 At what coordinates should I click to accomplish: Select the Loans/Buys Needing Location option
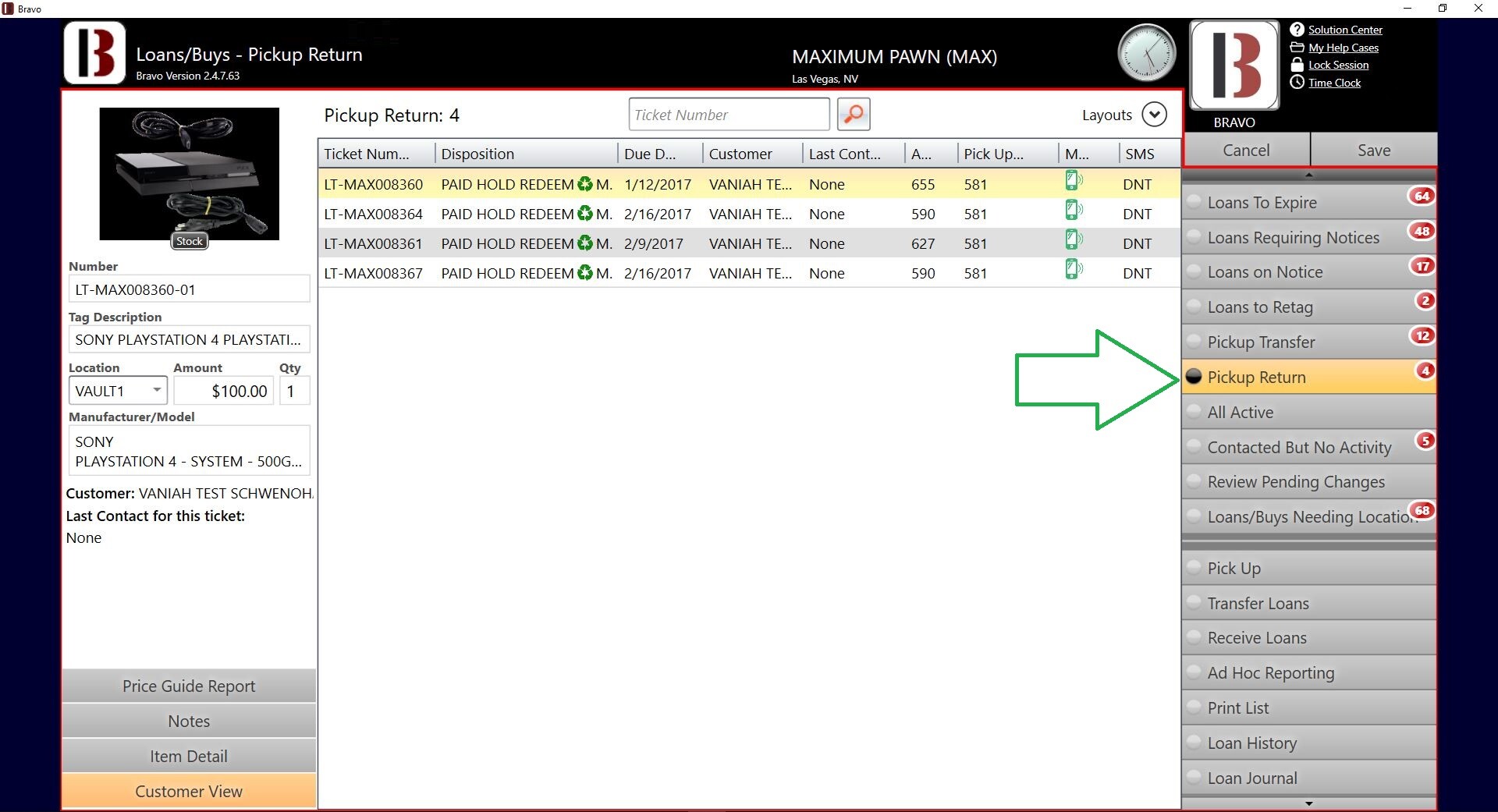point(1194,516)
